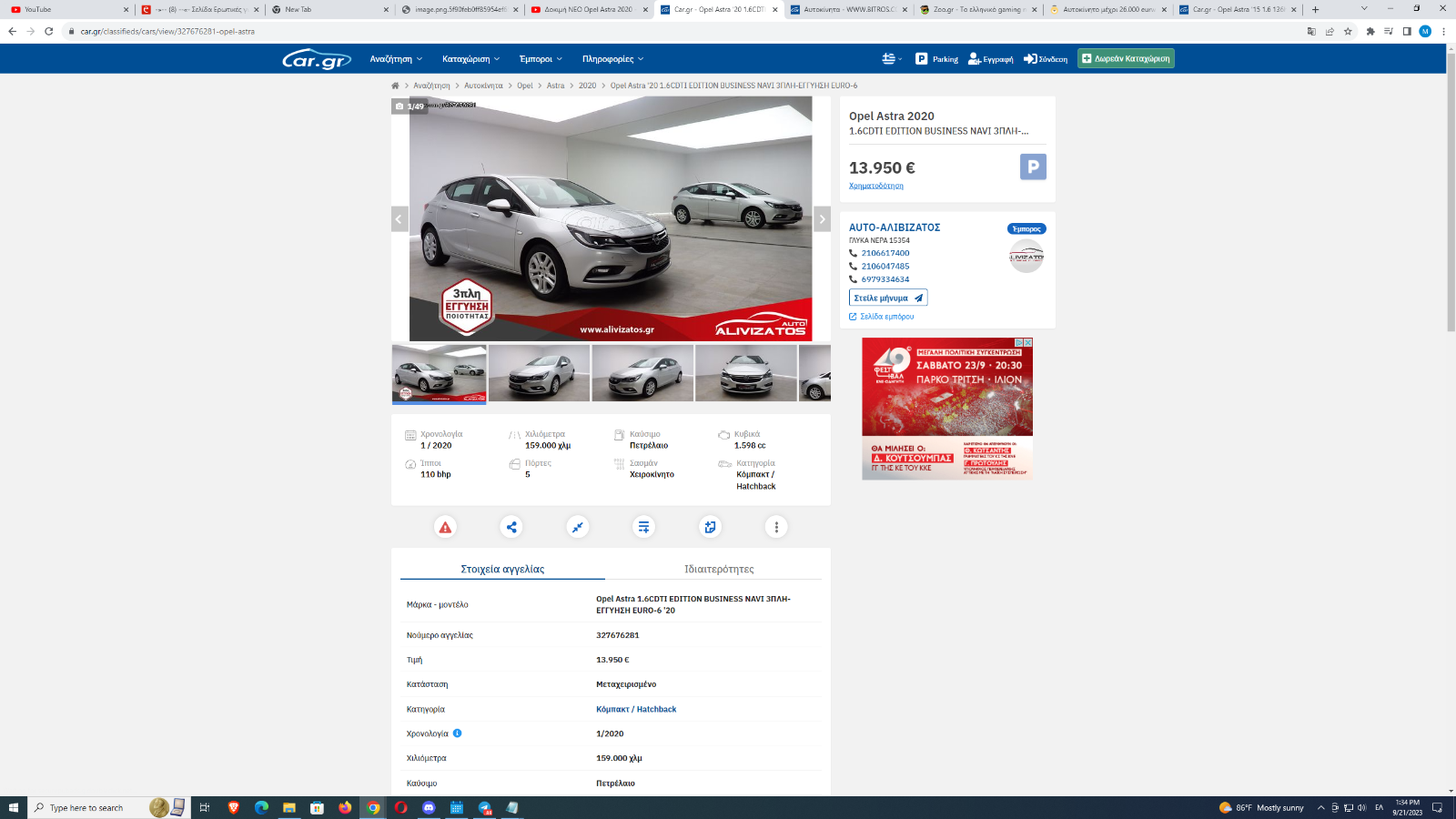Click Στείλε μήνυμα button
1456x819 pixels.
[888, 298]
